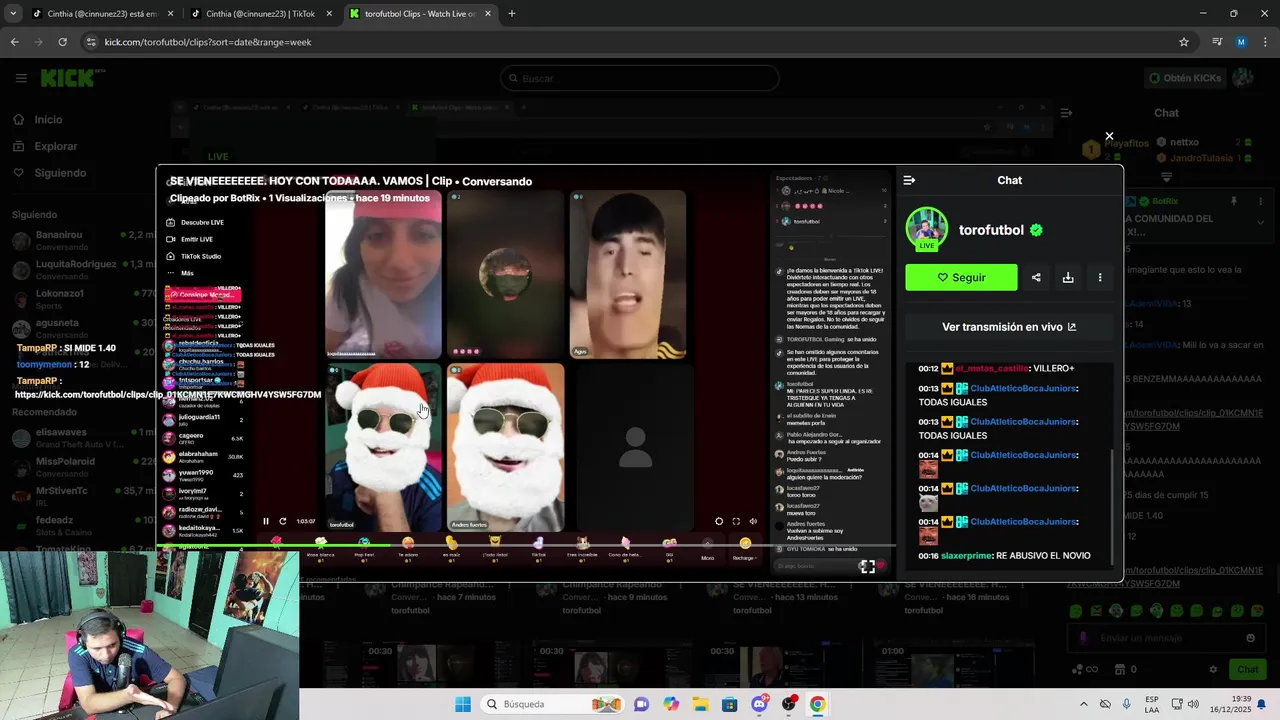Open torofutbol's LIVE avatar in clip panel
Viewport: 1280px width, 720px height.
(927, 229)
